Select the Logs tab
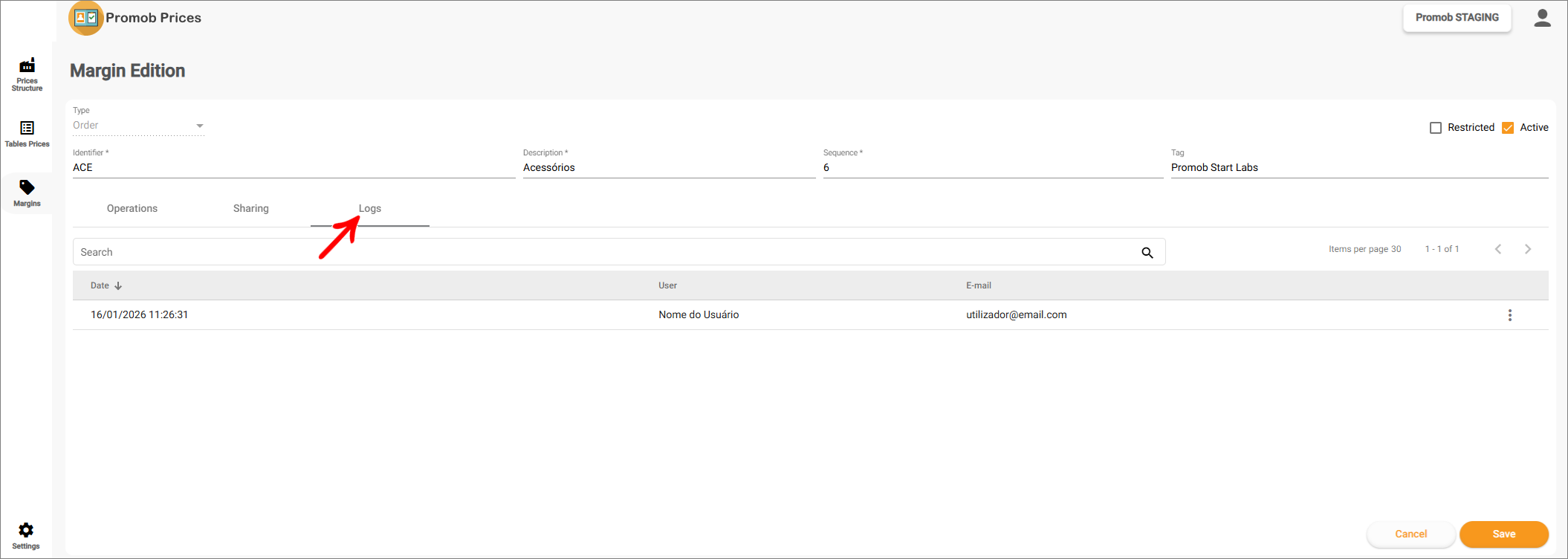The height and width of the screenshot is (559, 1568). coord(370,209)
